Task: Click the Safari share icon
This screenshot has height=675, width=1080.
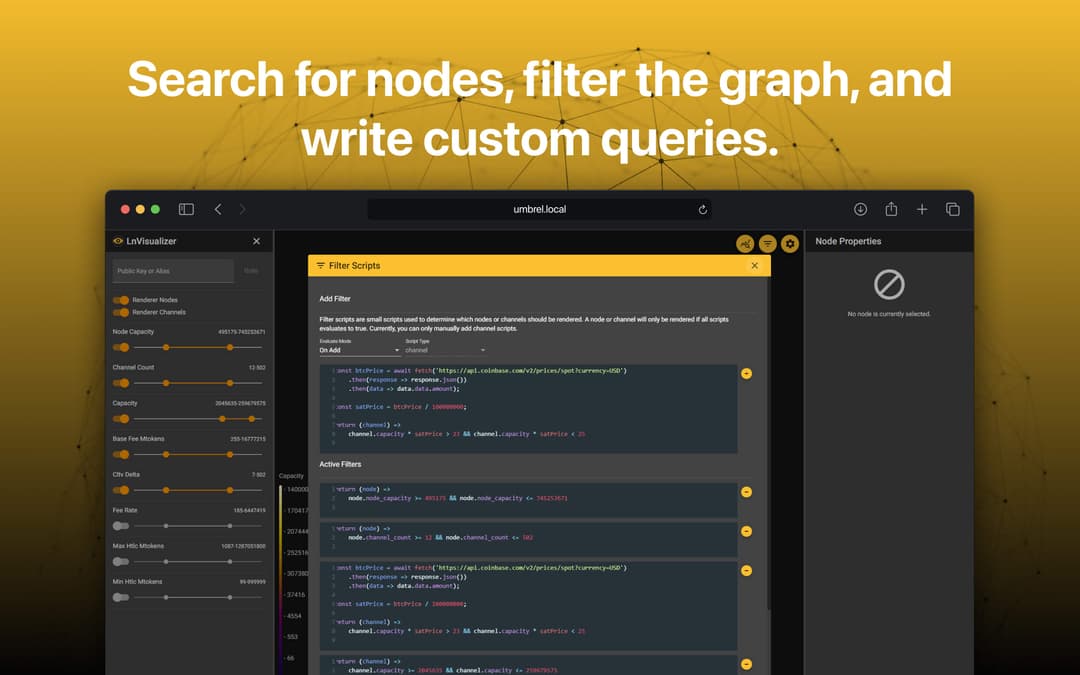Action: (x=890, y=209)
